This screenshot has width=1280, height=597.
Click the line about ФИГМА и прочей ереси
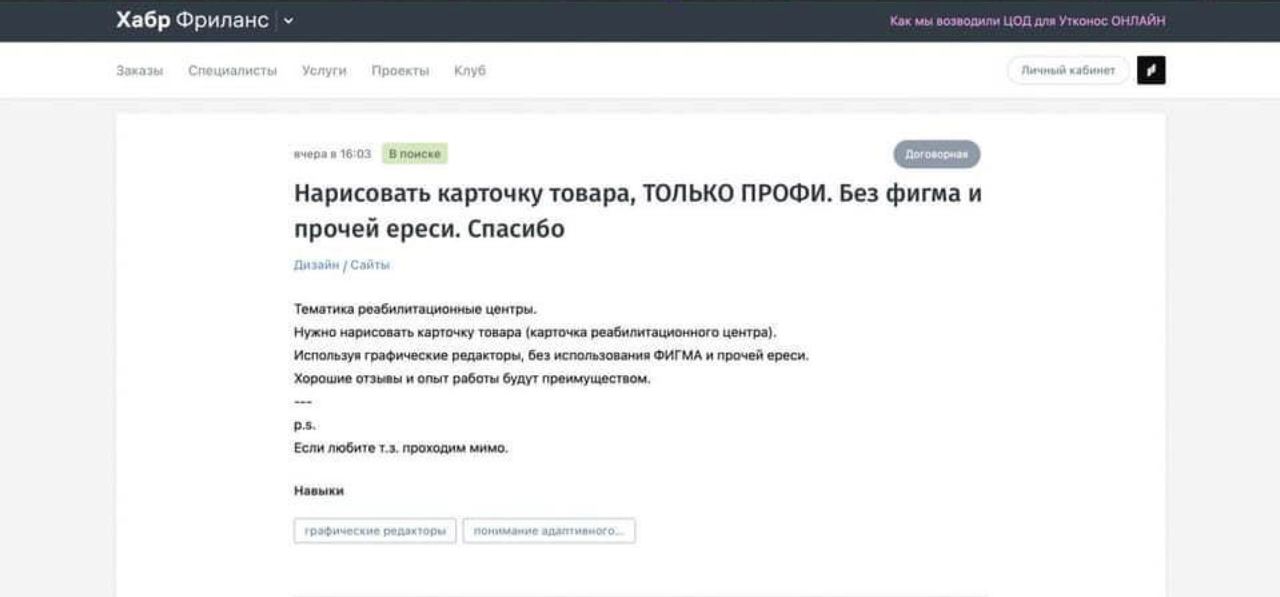[551, 355]
